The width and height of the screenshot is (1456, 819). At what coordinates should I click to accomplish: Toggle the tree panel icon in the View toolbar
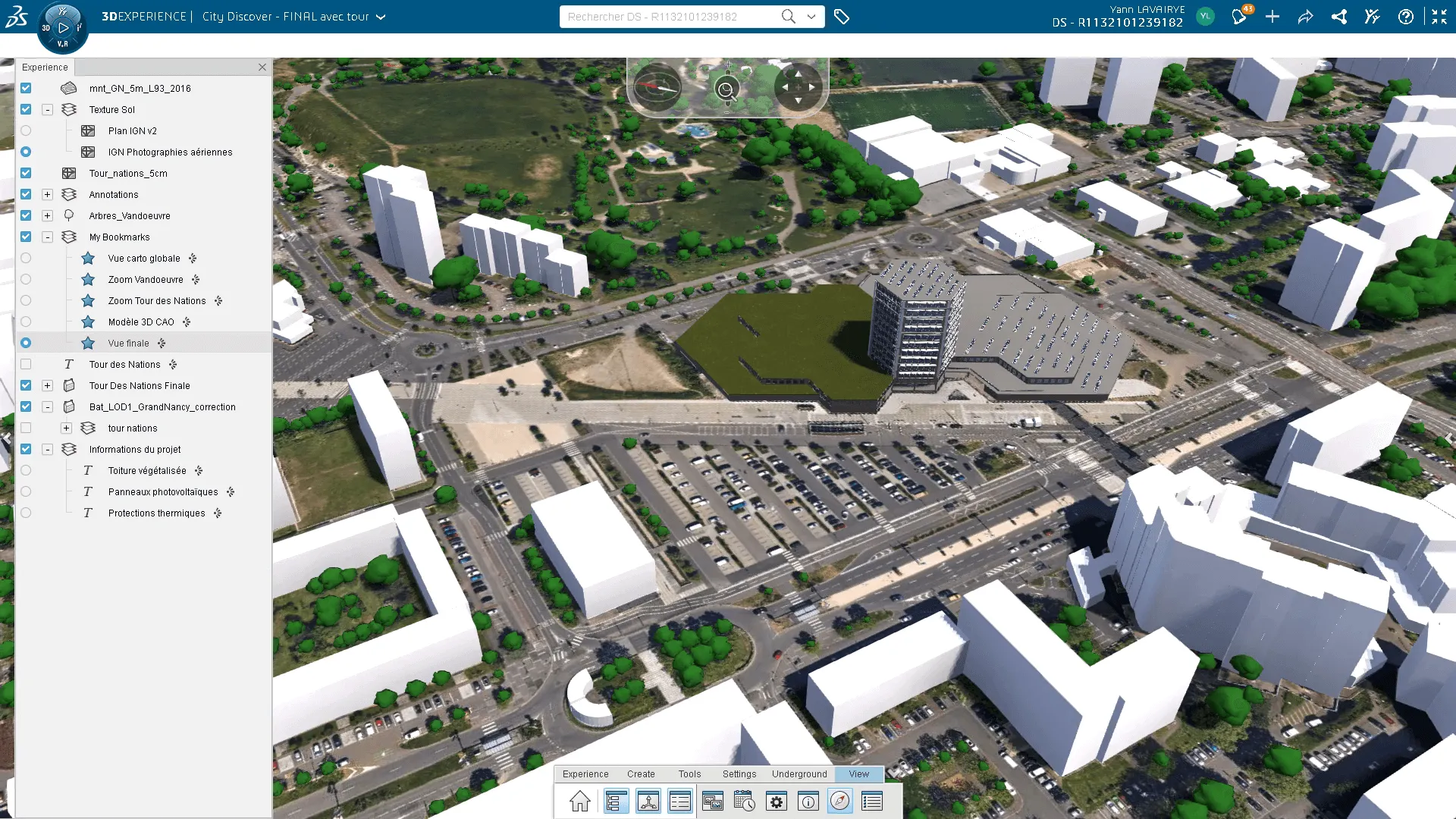616,802
